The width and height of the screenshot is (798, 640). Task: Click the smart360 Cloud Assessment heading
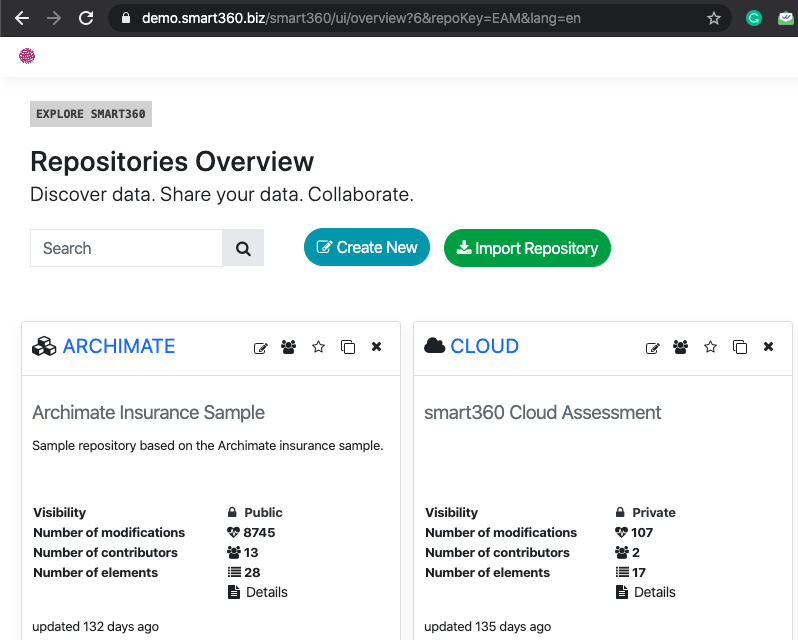pos(543,413)
